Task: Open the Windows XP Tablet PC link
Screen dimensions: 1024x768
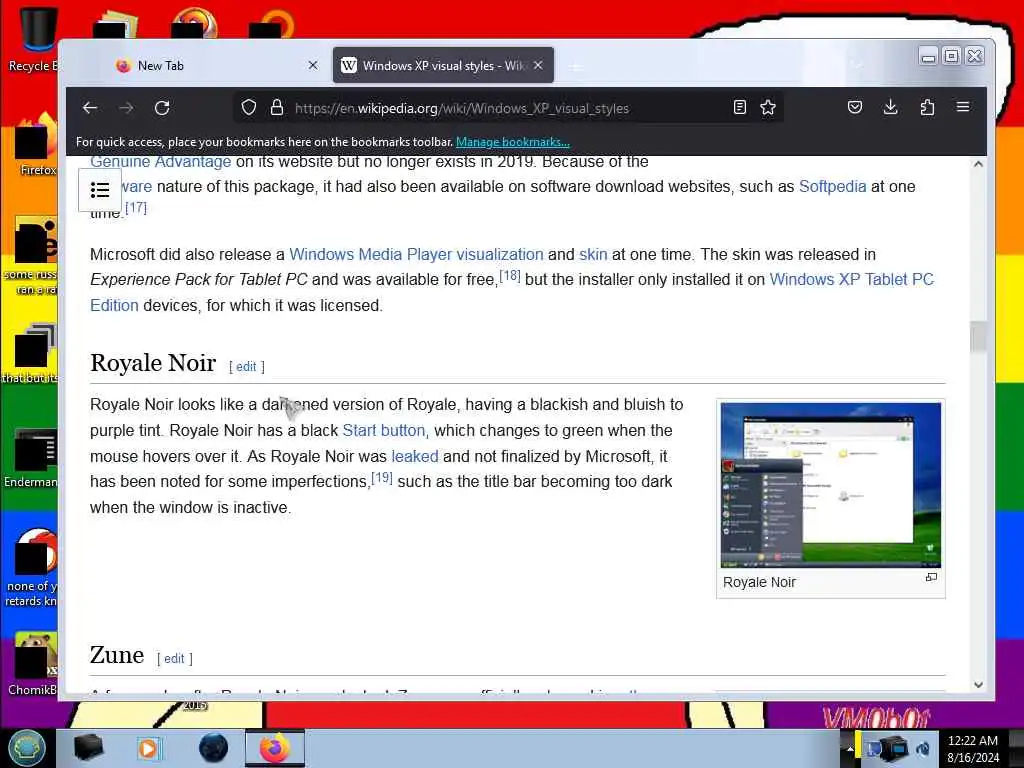Action: (x=852, y=280)
